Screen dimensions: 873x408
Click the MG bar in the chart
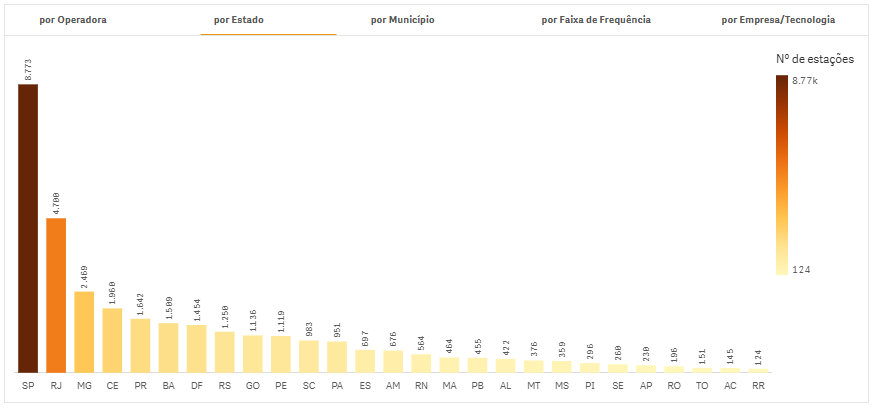click(x=84, y=332)
